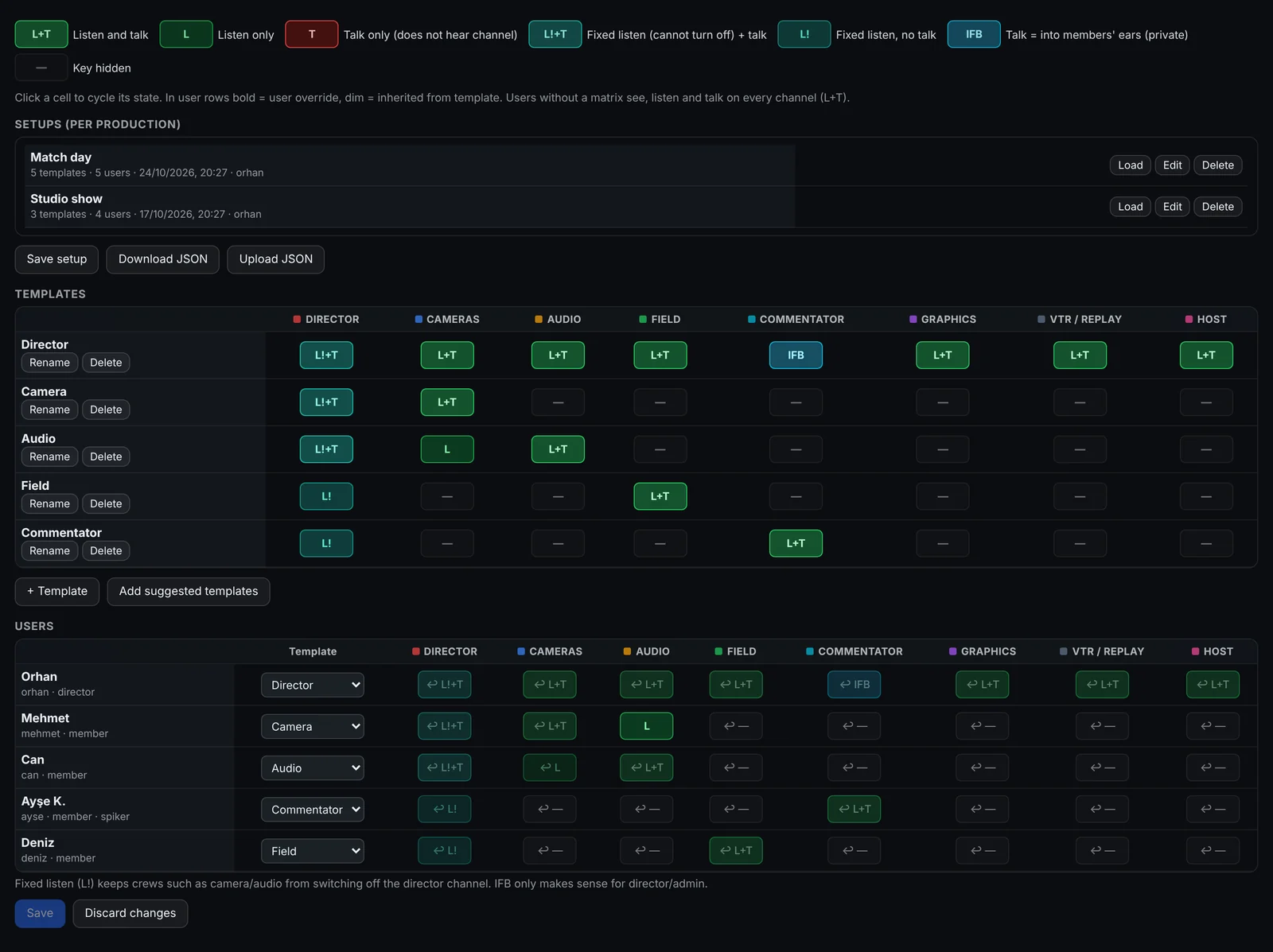Cycle Mehmet's overridden Audio L cell

coord(647,726)
